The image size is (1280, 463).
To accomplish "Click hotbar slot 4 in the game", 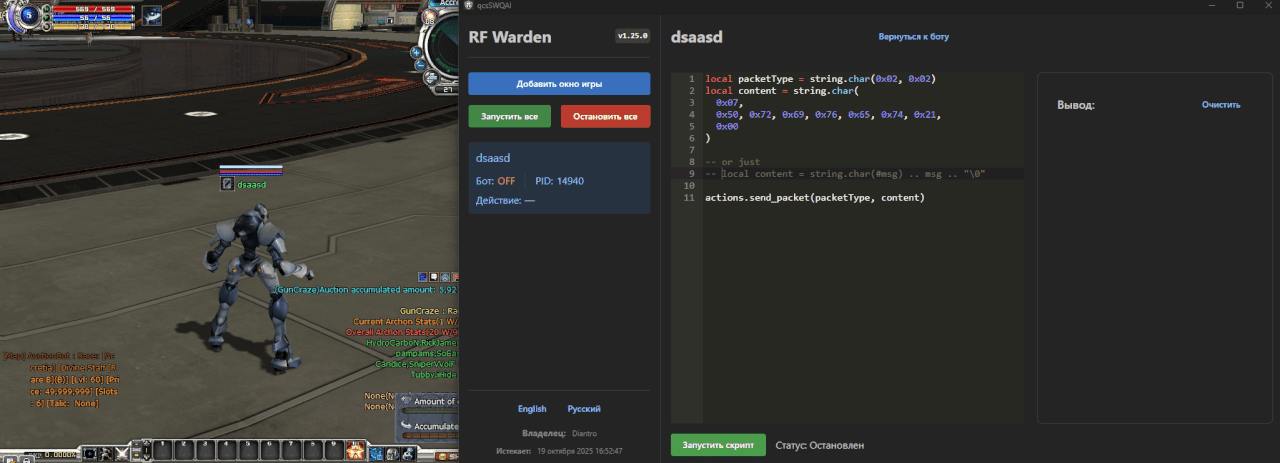I will (226, 450).
